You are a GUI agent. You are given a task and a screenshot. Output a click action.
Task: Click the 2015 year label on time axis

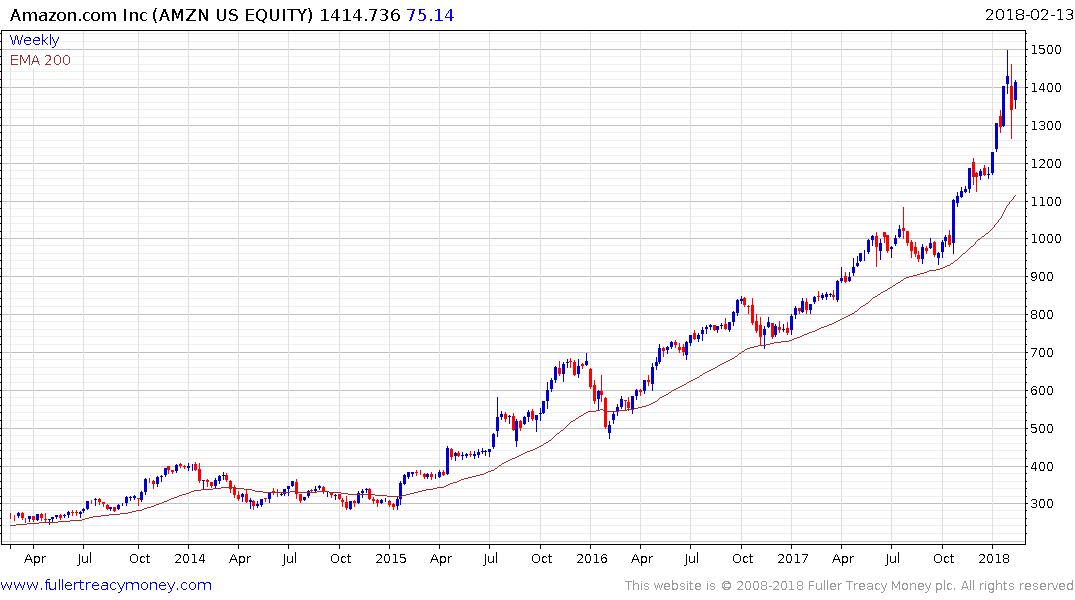(391, 558)
